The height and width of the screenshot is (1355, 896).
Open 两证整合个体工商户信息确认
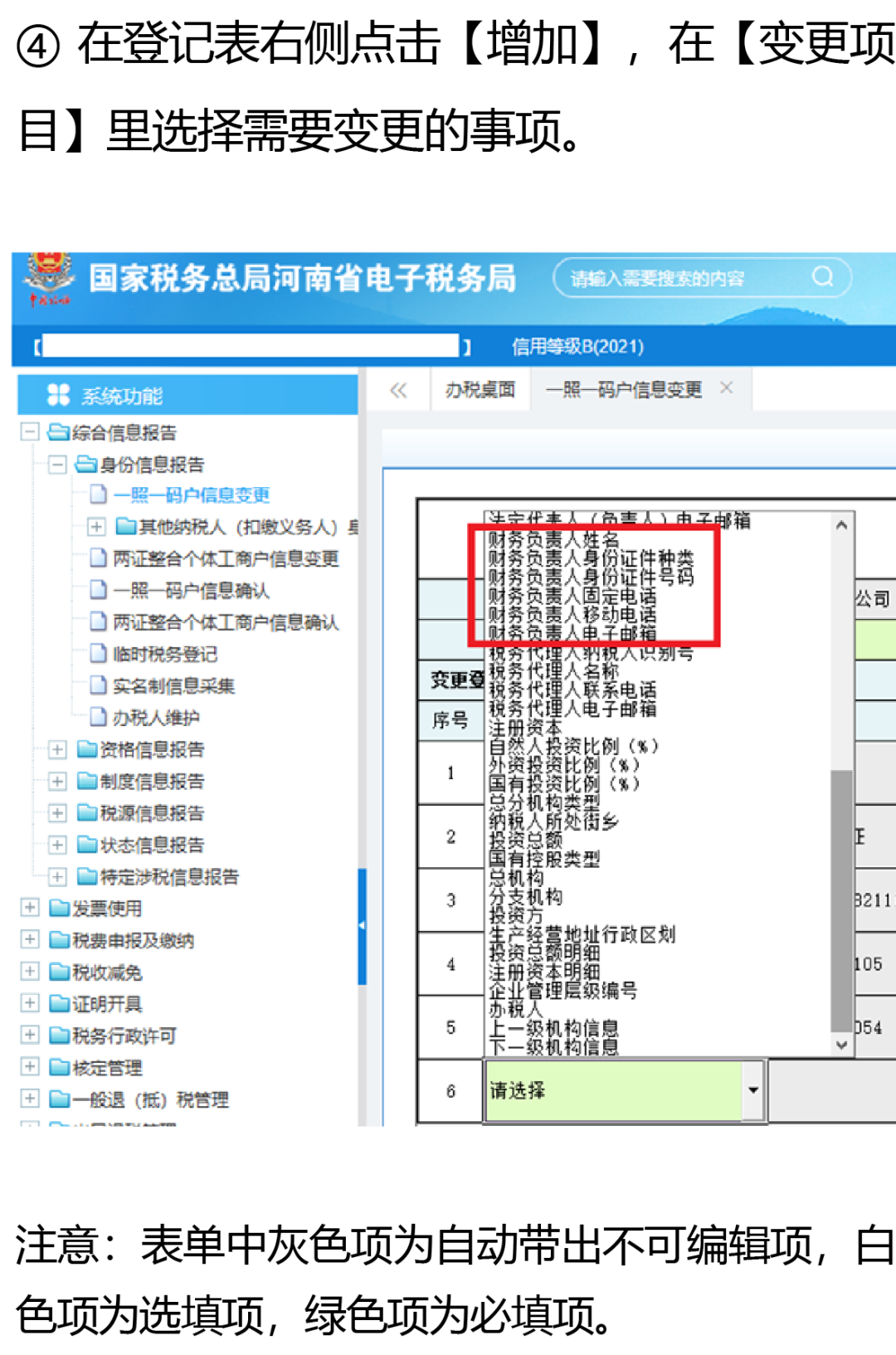[x=226, y=622]
